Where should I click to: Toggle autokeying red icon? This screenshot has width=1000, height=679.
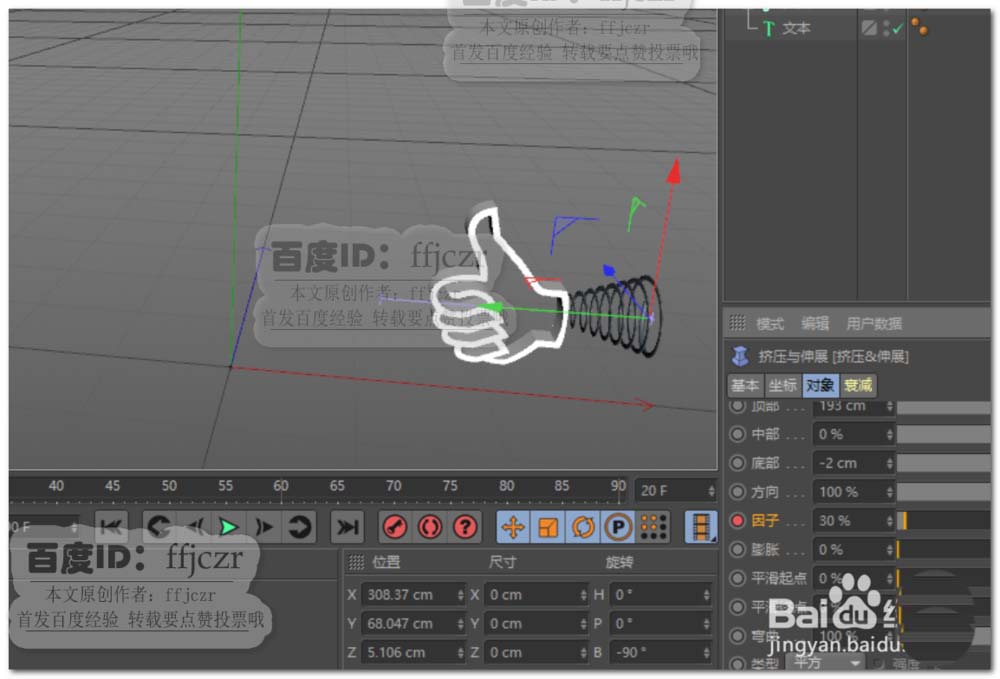[430, 527]
